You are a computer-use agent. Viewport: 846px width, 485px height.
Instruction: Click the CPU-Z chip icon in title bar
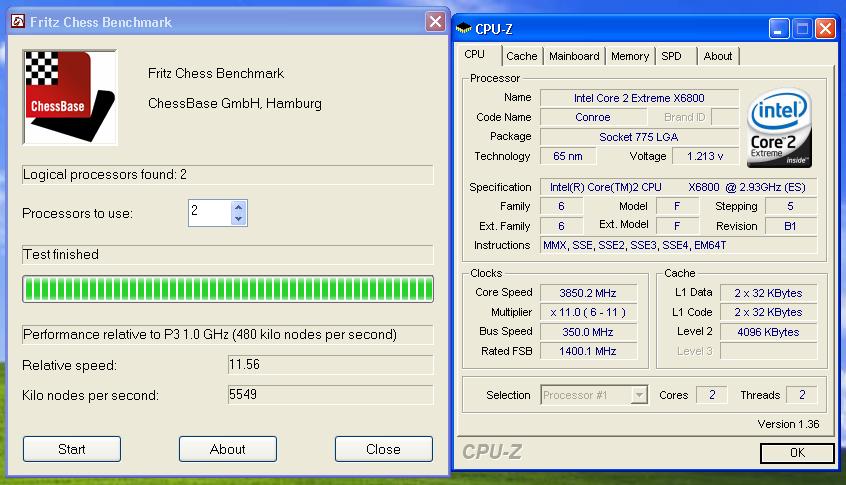463,29
